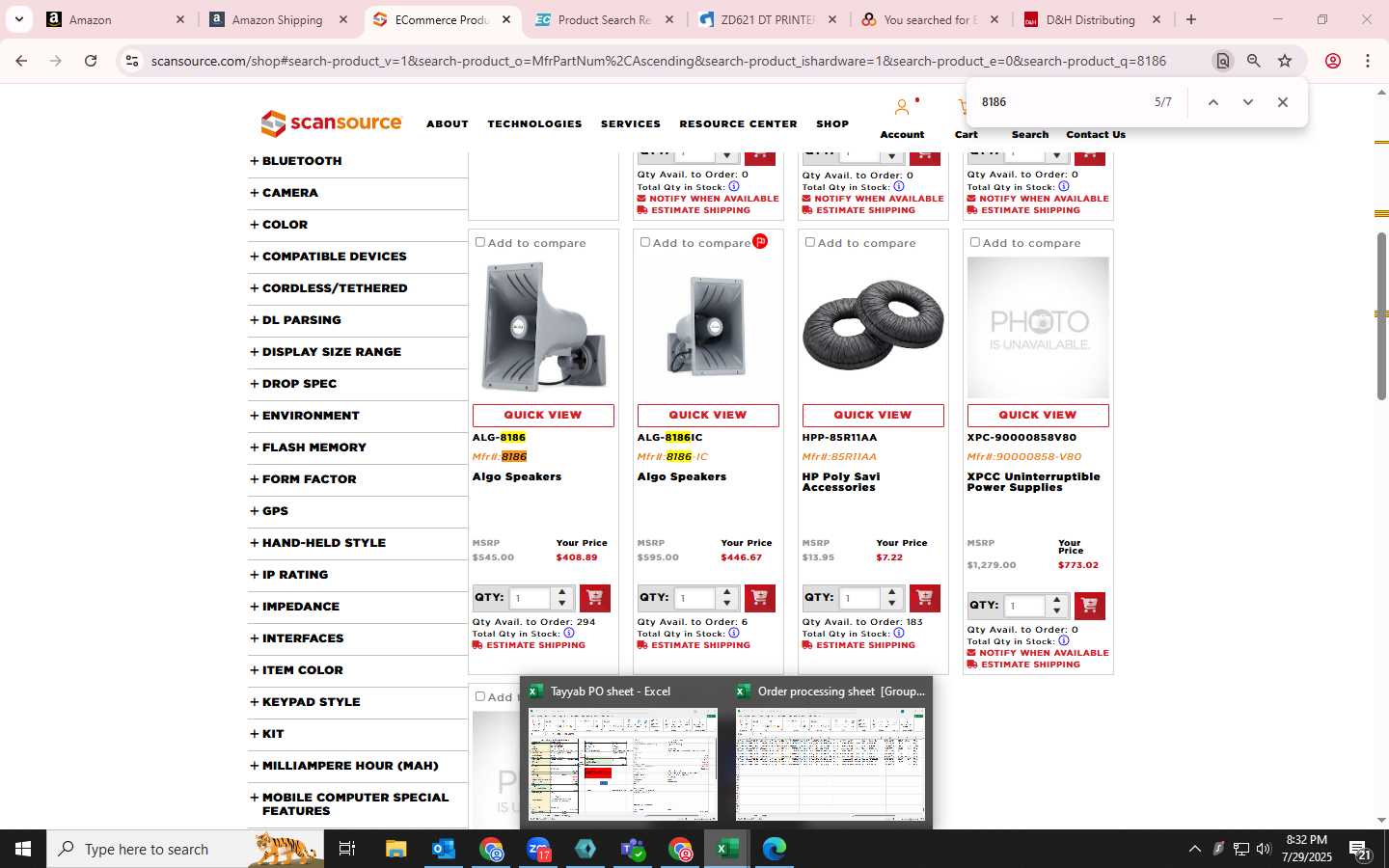This screenshot has width=1389, height=868.
Task: Check Add to compare for ALG-8186IC
Action: (645, 242)
